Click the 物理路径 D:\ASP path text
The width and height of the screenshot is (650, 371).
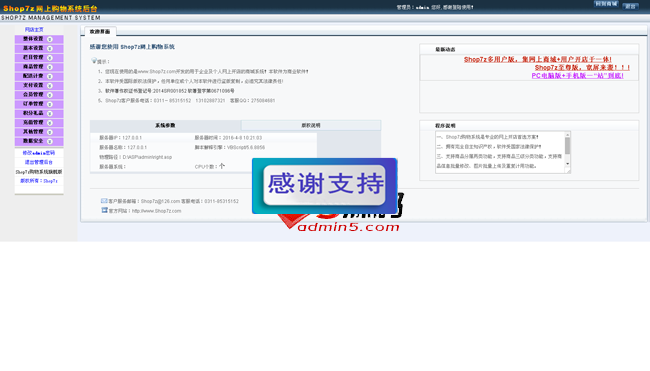(135, 157)
